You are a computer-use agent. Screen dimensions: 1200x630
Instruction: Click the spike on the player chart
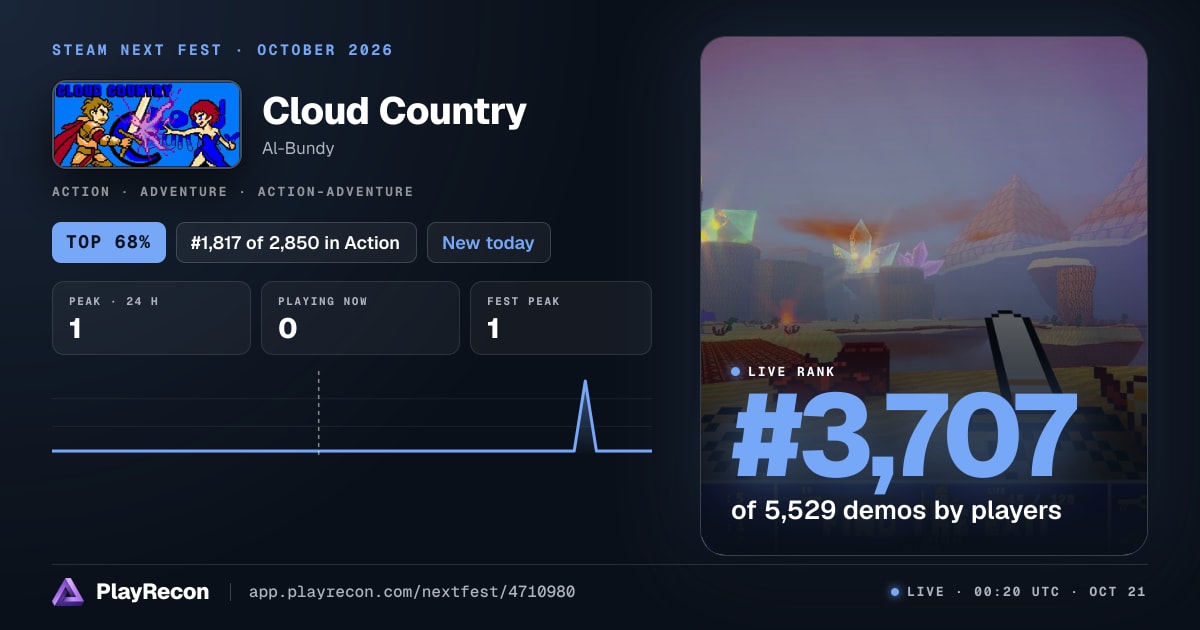click(x=585, y=416)
